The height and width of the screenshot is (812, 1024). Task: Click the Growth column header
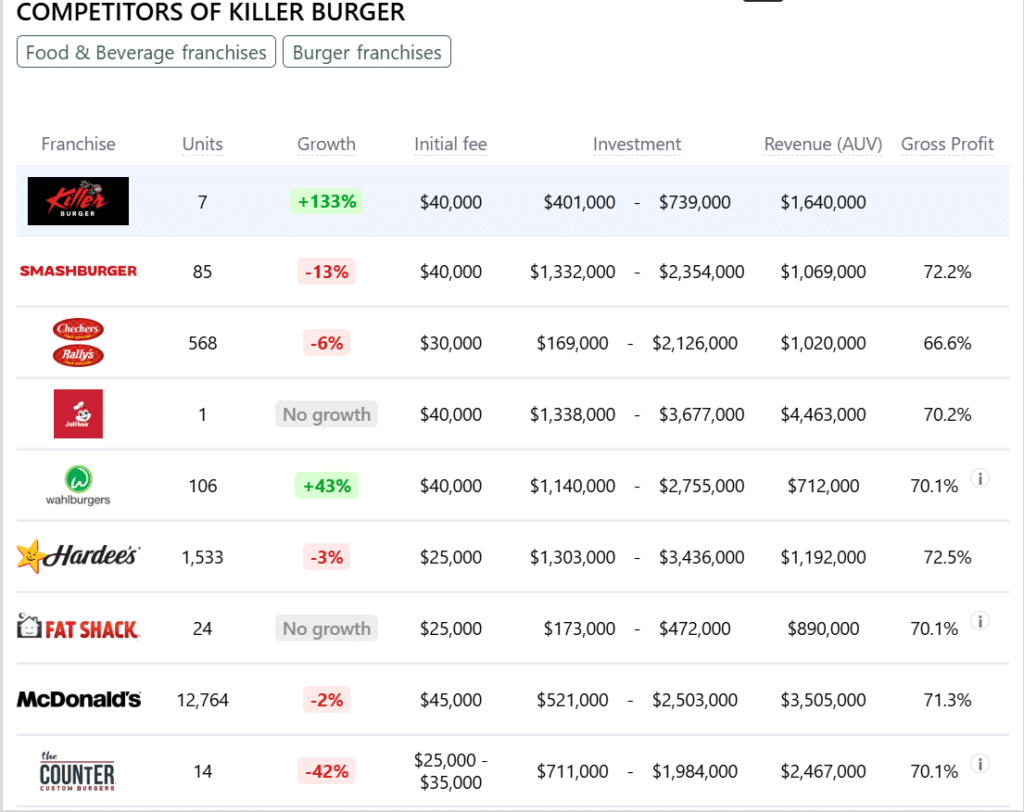[327, 144]
